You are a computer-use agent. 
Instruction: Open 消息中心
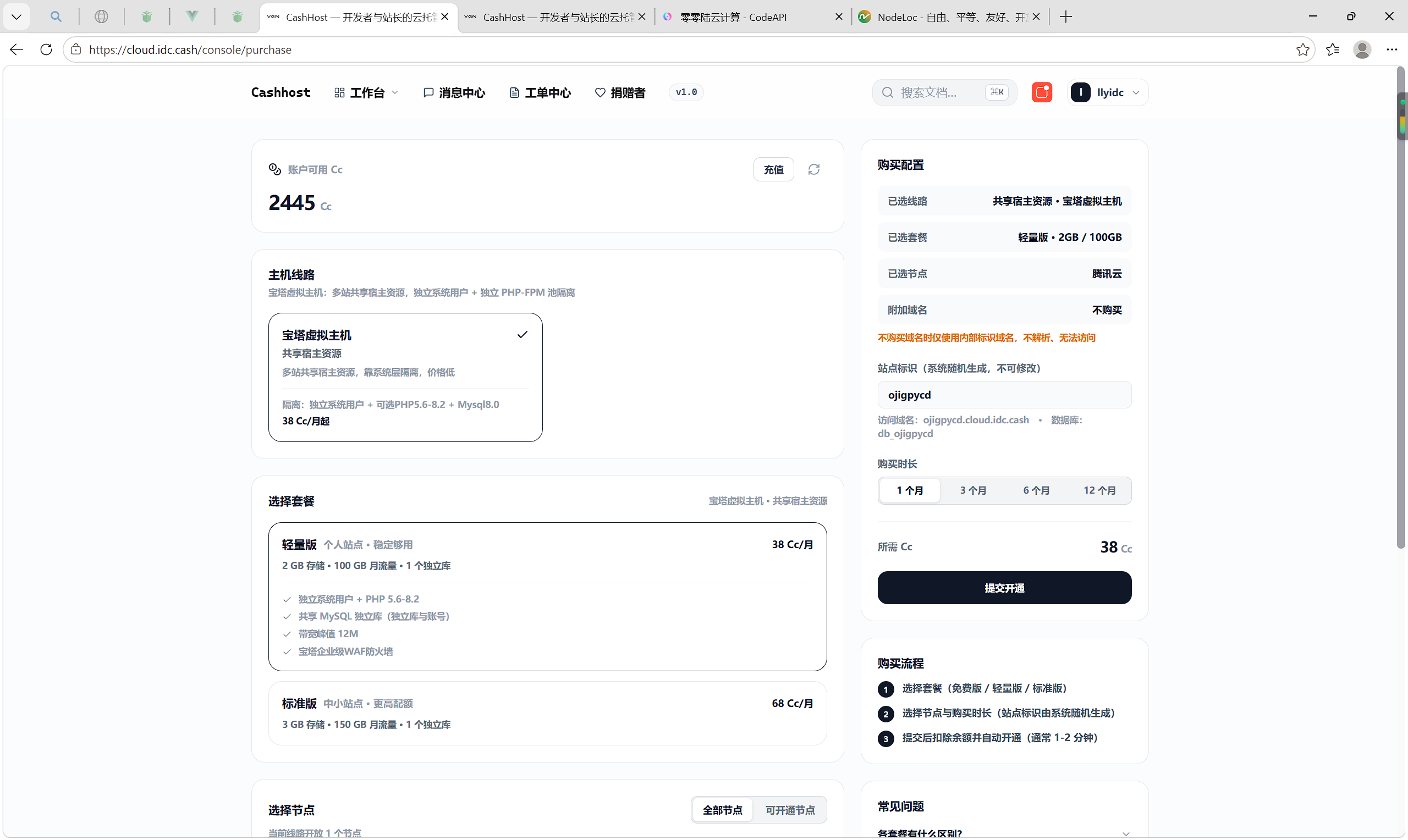point(454,92)
